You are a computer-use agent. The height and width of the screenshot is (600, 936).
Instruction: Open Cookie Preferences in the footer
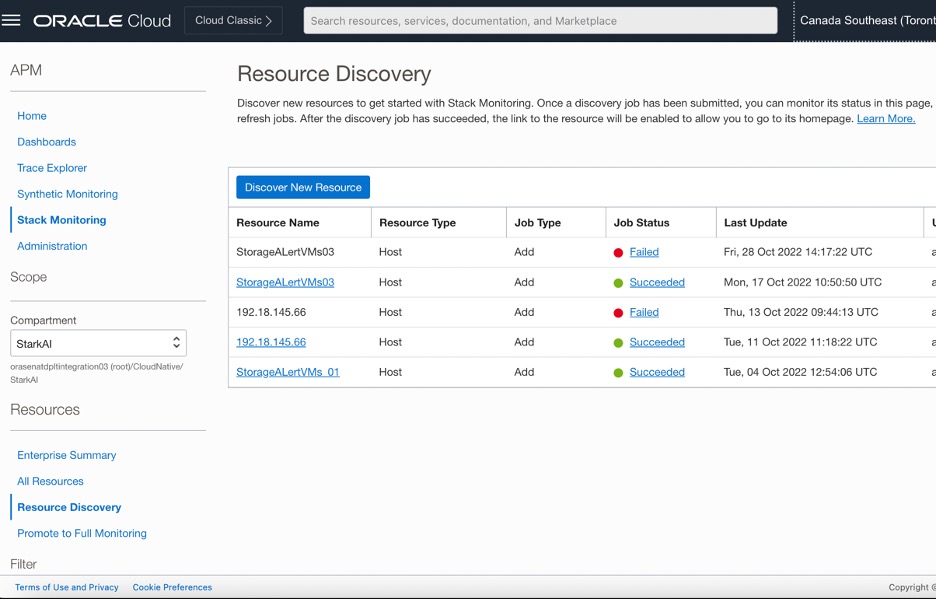pos(172,587)
